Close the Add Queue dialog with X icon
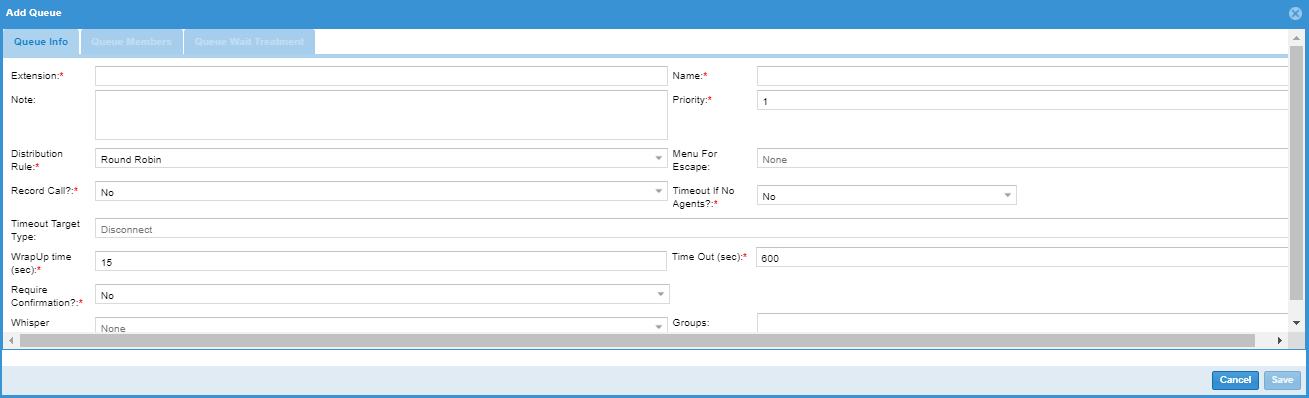This screenshot has height=398, width=1309. (1295, 13)
